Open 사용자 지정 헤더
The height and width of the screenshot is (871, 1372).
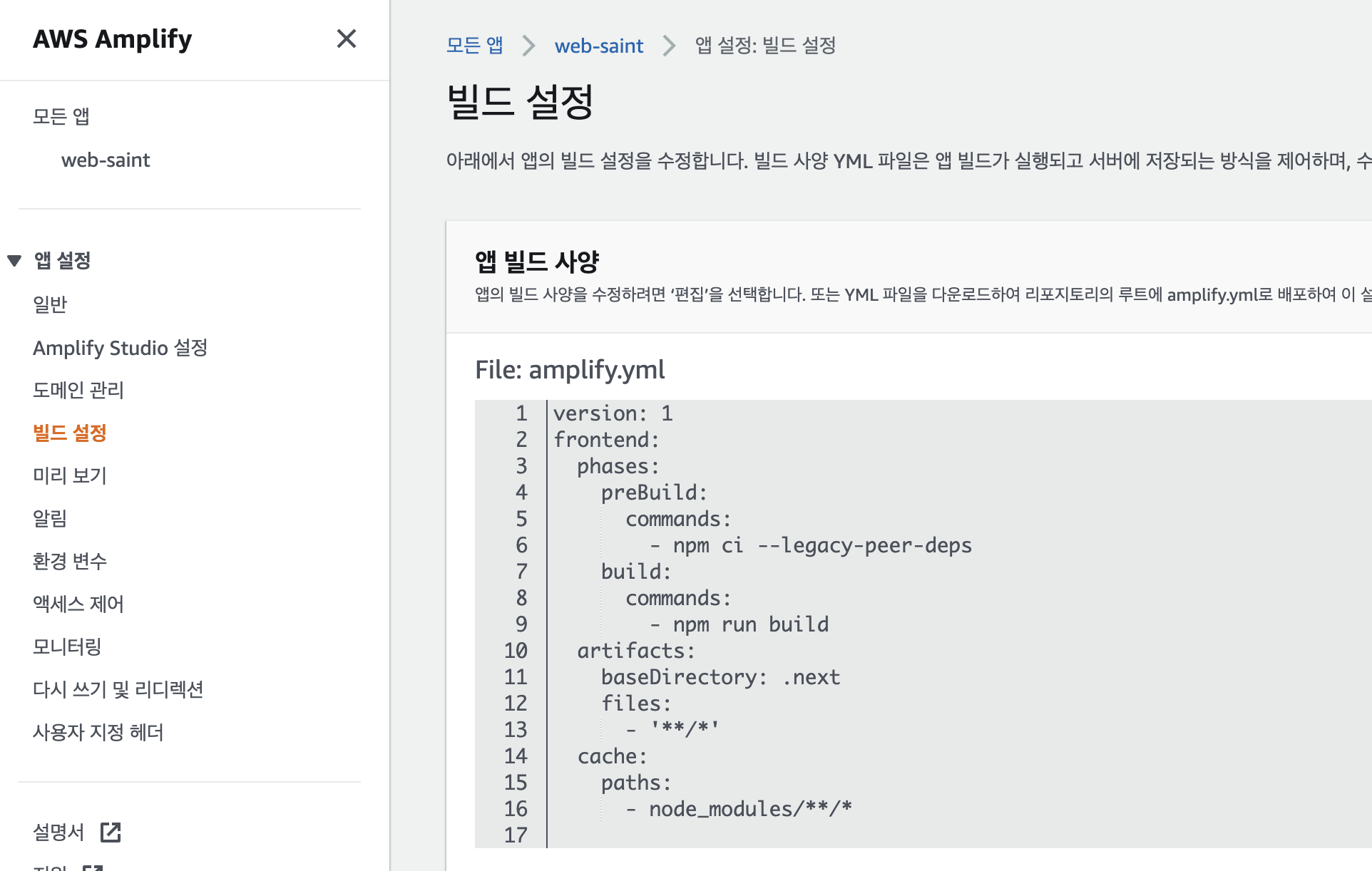click(98, 732)
